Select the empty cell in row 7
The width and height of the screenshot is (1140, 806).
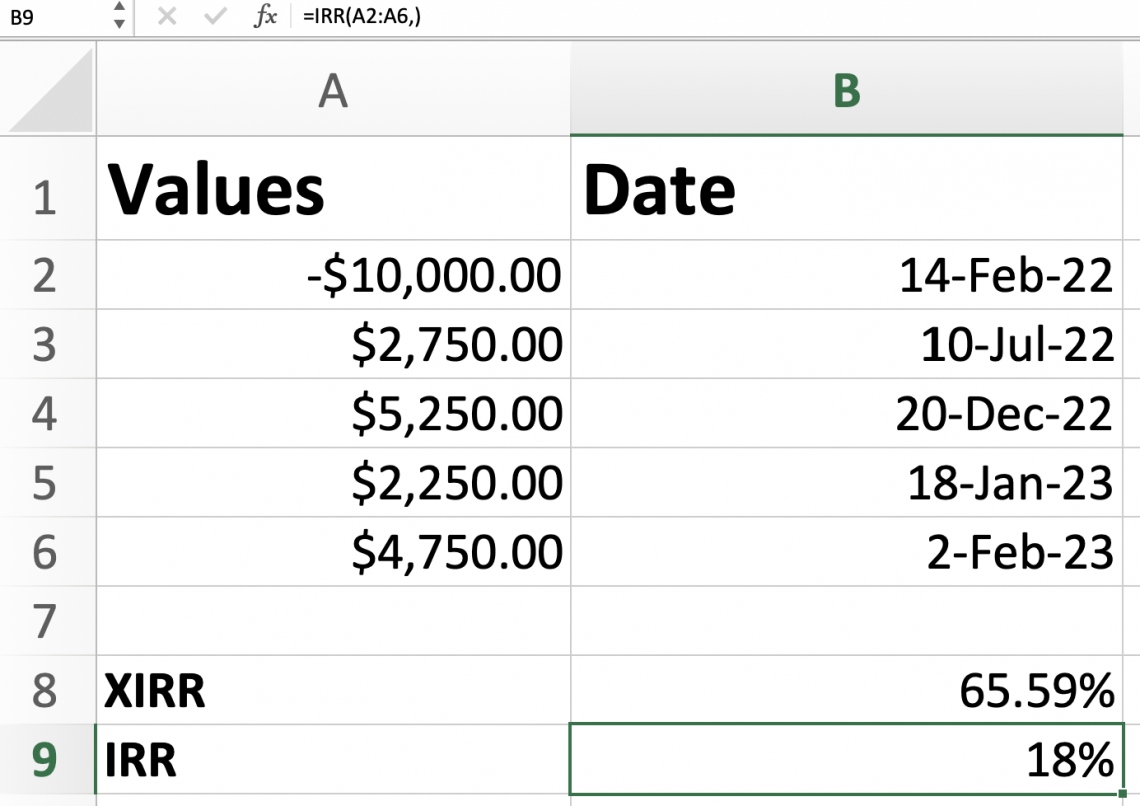tap(330, 620)
